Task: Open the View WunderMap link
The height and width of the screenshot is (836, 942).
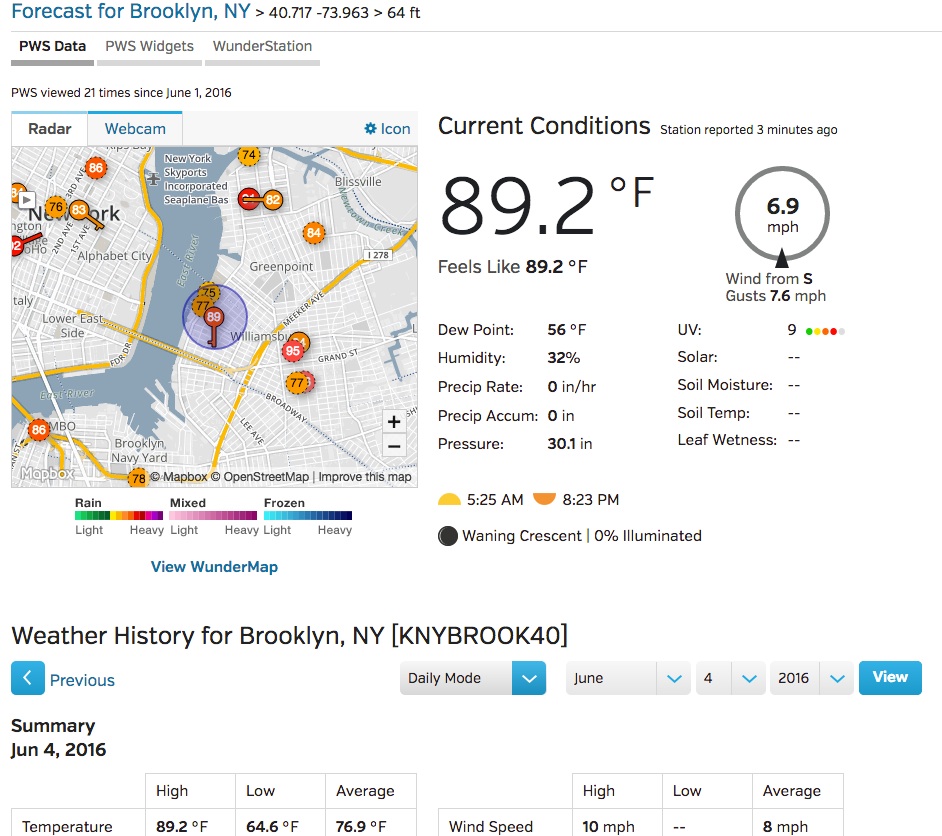Action: click(x=214, y=567)
